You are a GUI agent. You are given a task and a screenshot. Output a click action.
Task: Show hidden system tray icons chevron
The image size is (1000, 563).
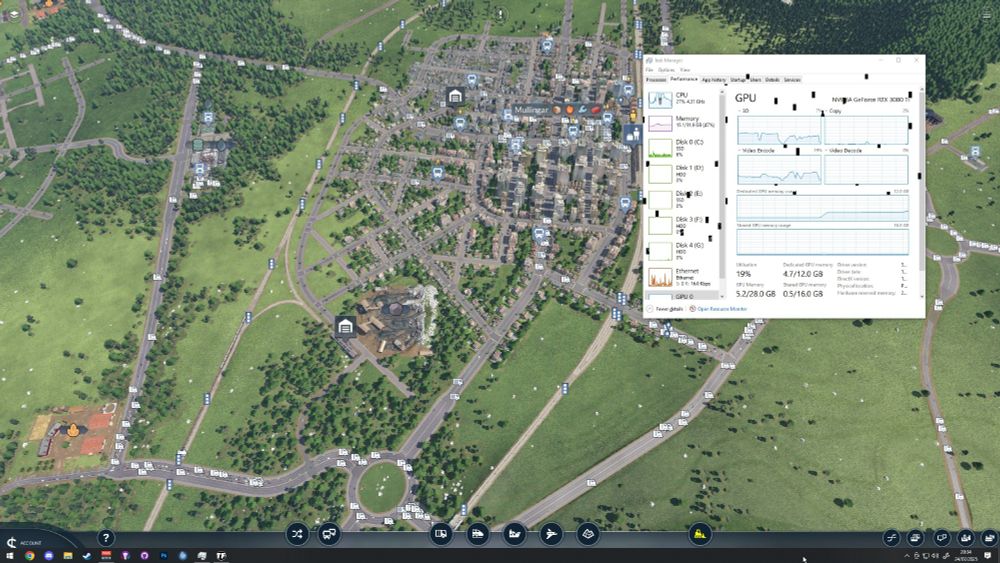pyautogui.click(x=907, y=556)
